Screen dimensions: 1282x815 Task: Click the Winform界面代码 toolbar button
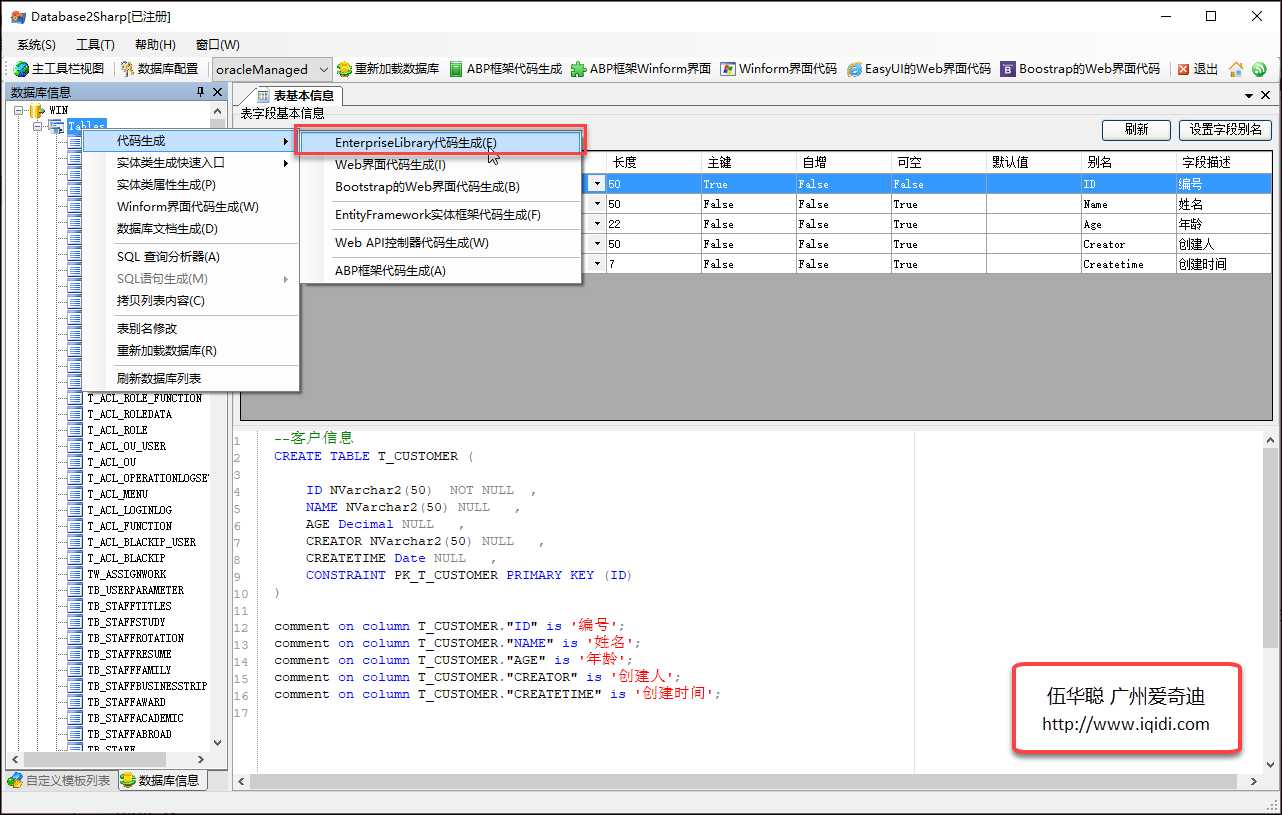click(779, 69)
